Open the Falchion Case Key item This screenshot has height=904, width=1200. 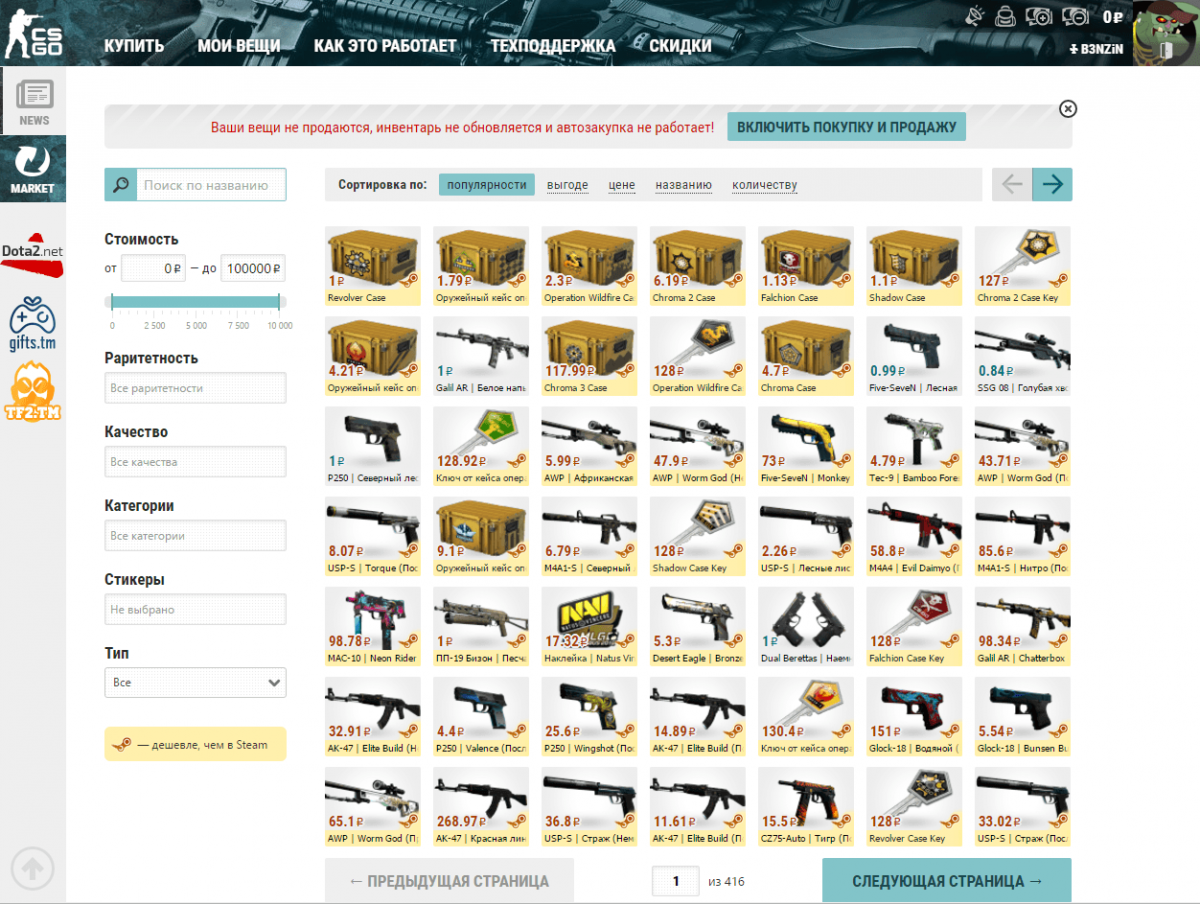(x=914, y=626)
